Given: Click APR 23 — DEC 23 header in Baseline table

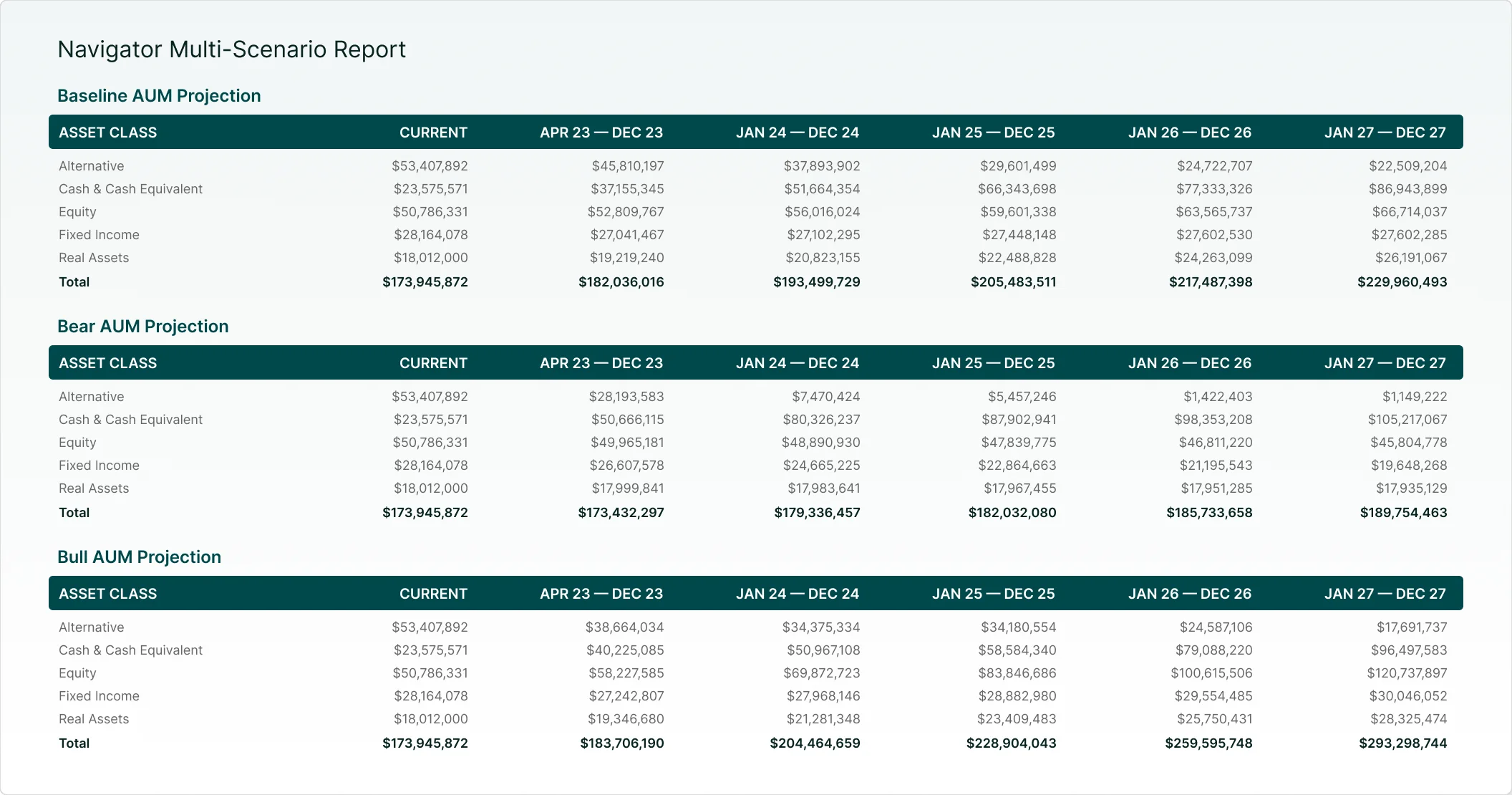Looking at the screenshot, I should (601, 132).
